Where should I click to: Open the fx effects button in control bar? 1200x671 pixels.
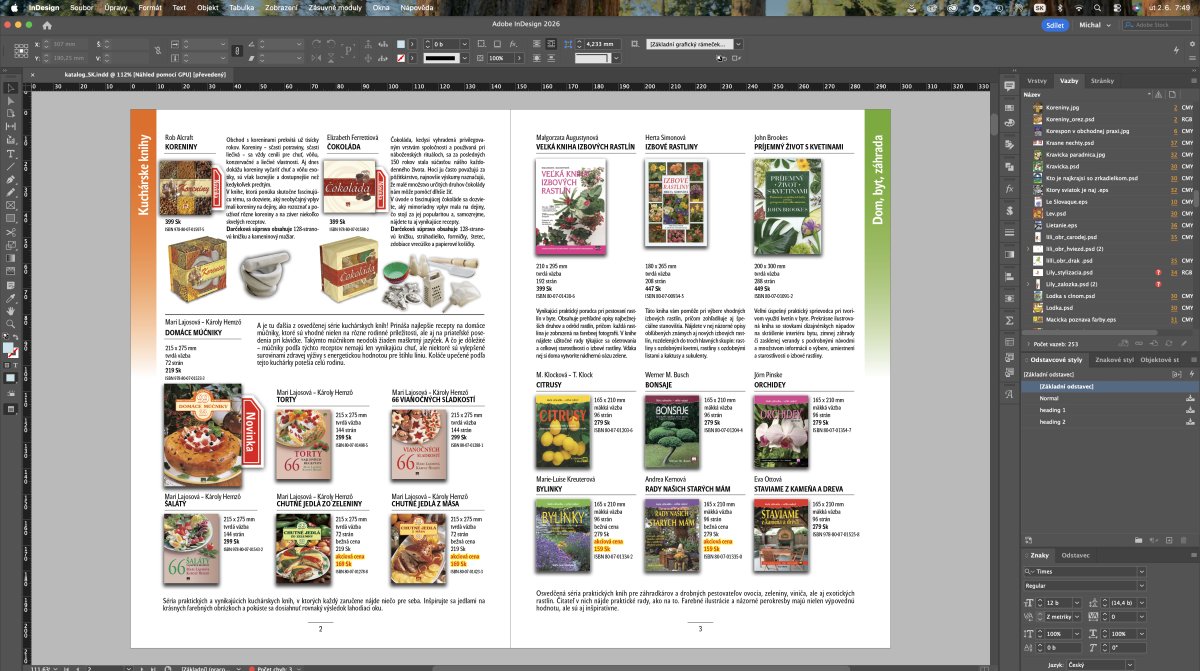point(513,43)
